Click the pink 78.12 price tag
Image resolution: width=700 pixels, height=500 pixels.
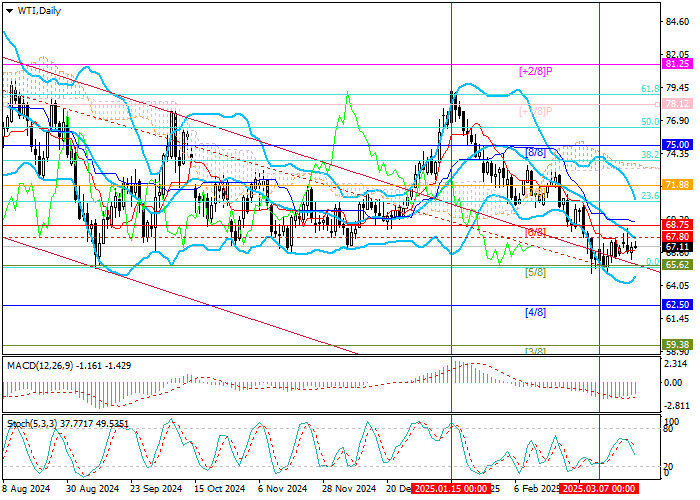click(678, 103)
